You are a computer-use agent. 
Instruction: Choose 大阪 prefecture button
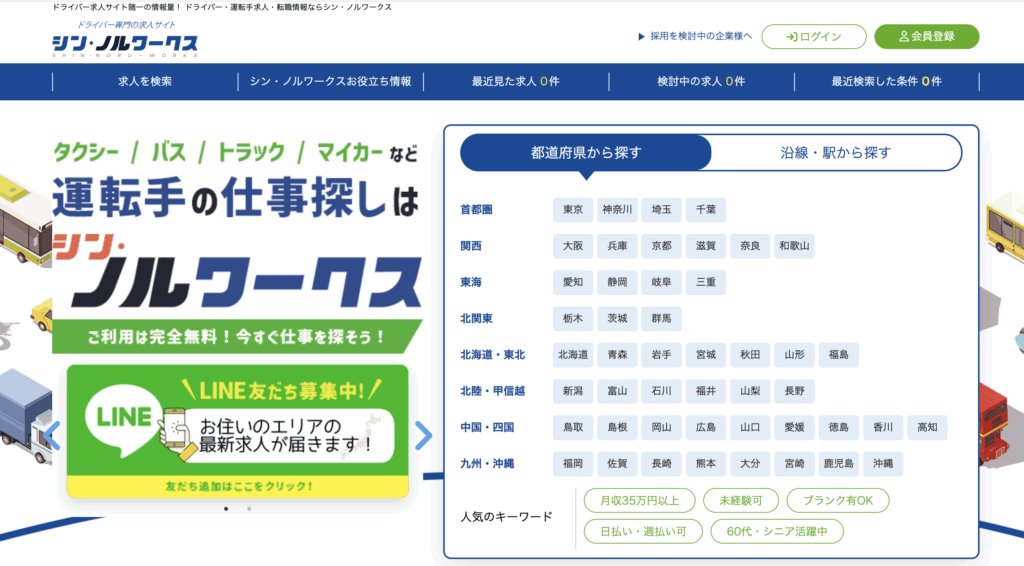point(573,246)
